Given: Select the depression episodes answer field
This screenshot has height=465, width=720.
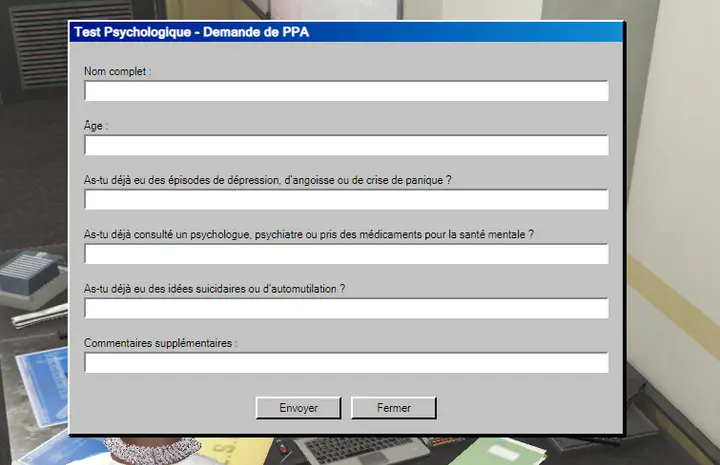Looking at the screenshot, I should (347, 200).
